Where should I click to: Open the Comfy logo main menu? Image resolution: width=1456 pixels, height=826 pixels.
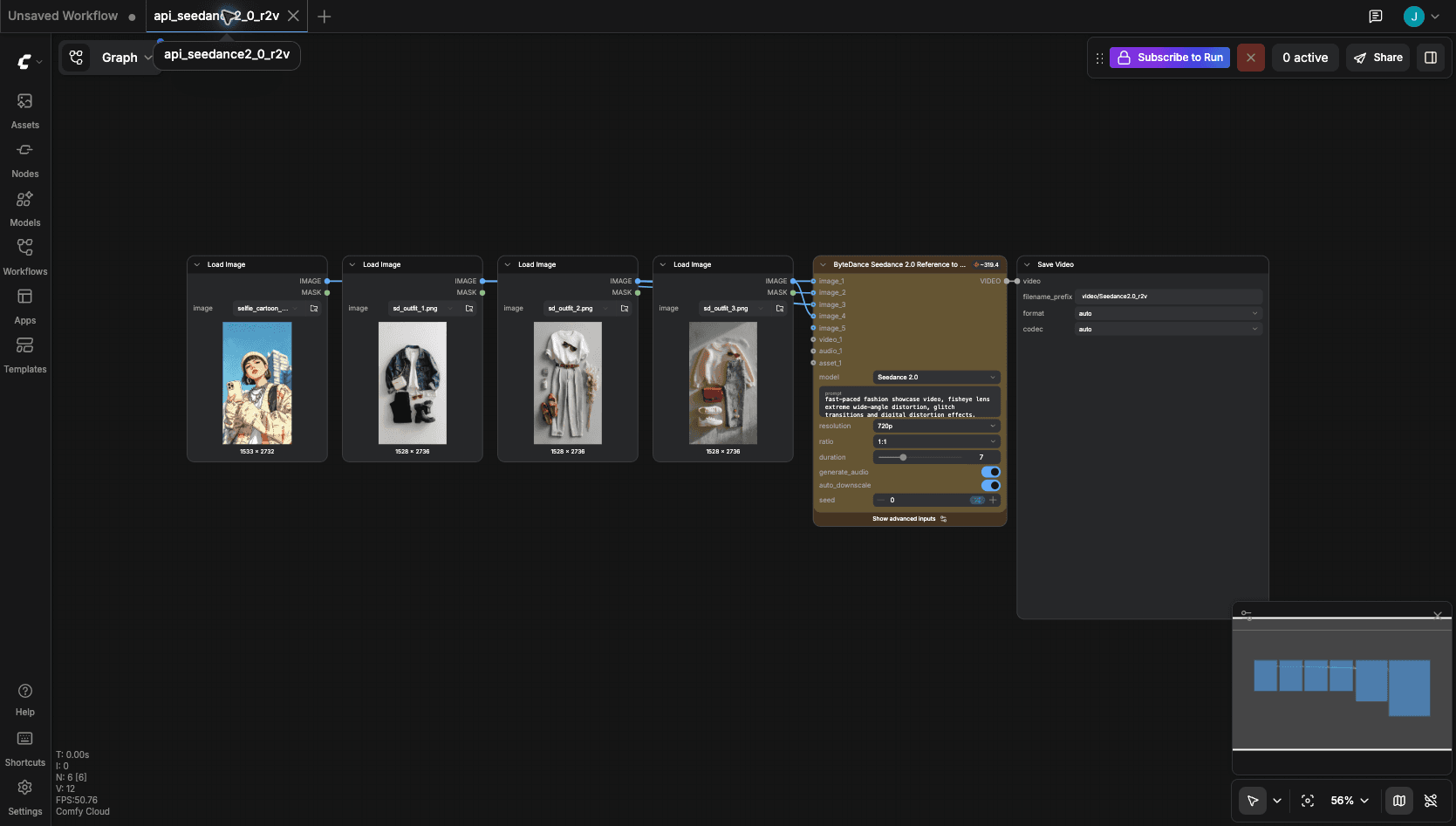pos(29,61)
